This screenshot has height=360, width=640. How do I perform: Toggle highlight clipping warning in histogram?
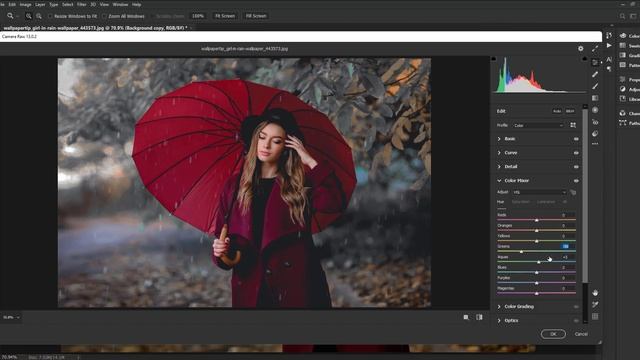coord(584,59)
